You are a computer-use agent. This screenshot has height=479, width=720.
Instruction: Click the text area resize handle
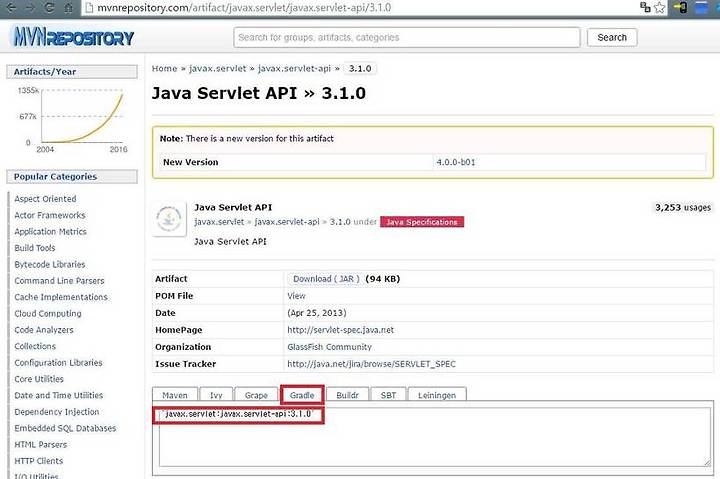tap(707, 462)
